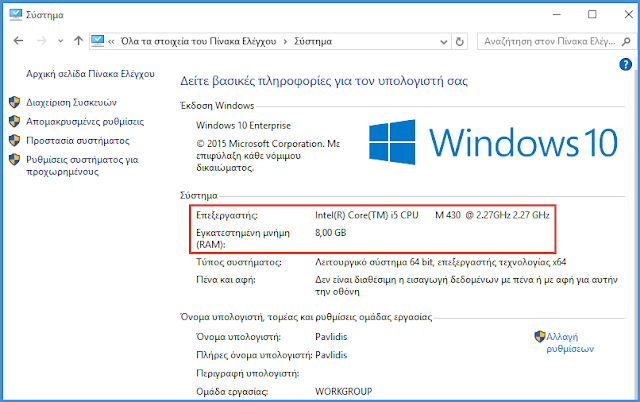Click the Windows 10 logo
This screenshot has height=402, width=640.
[493, 142]
